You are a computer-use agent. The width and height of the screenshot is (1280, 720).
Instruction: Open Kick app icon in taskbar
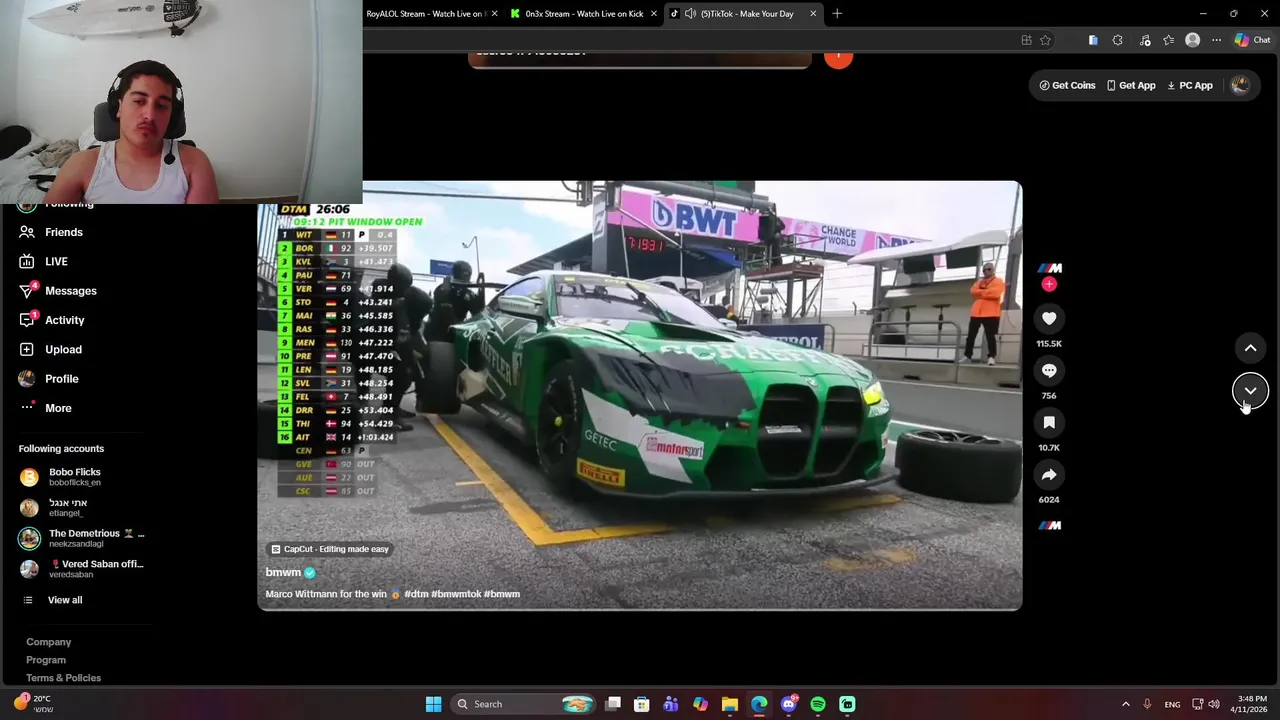(x=847, y=704)
